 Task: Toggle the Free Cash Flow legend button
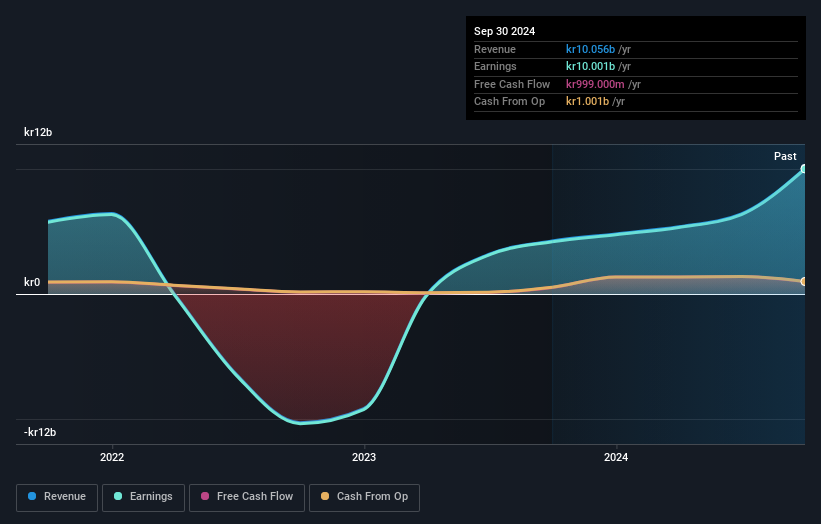click(247, 497)
